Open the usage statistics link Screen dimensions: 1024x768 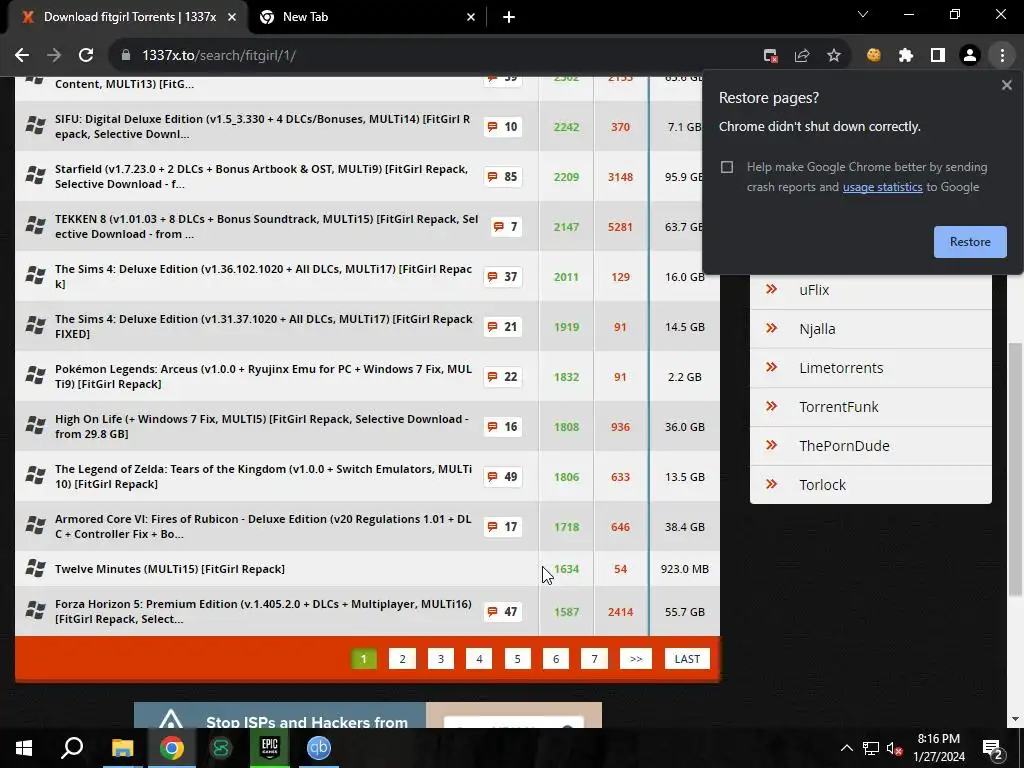tap(882, 187)
